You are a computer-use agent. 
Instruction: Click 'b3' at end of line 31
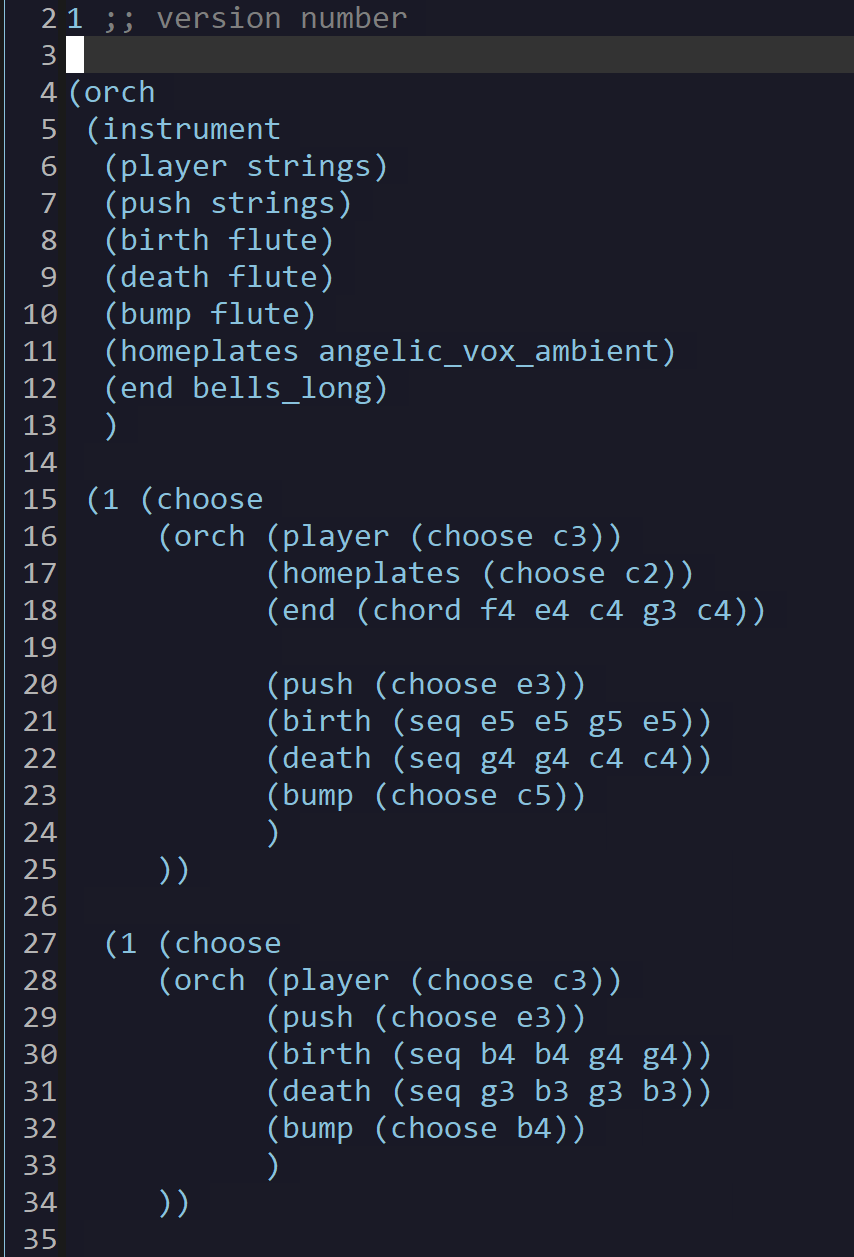click(660, 1091)
